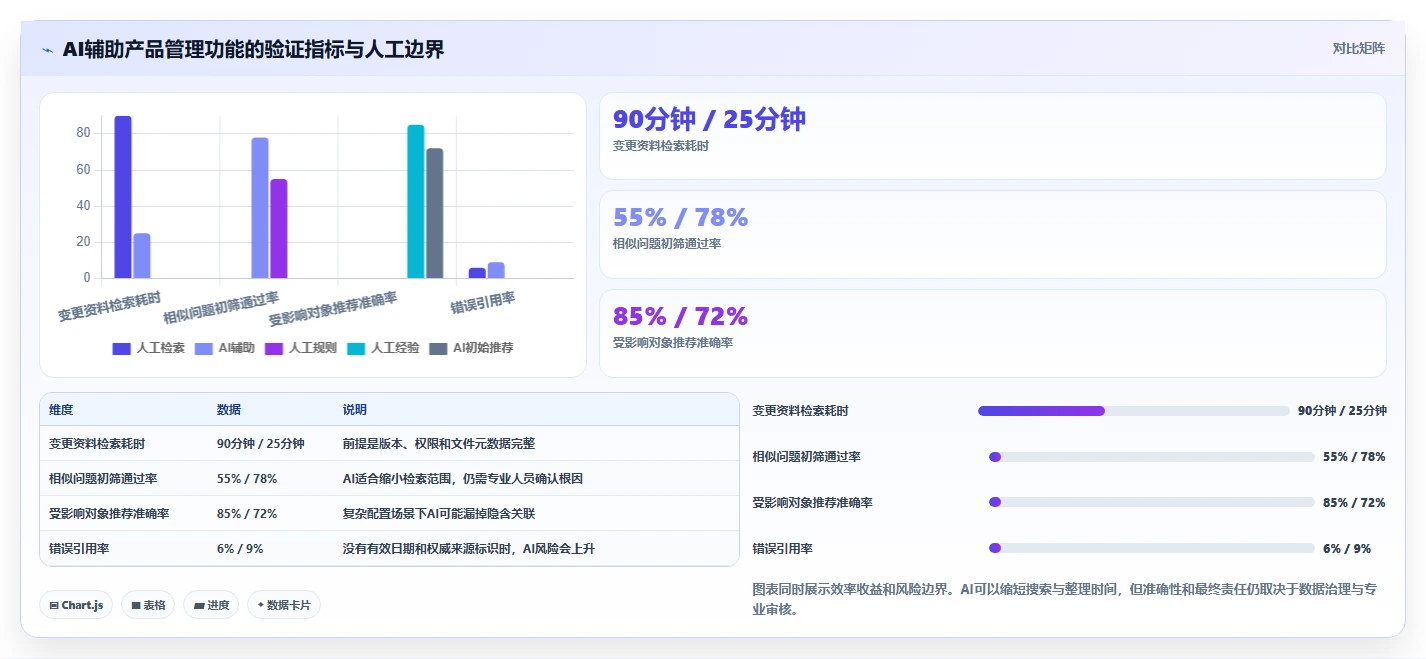
Task: Click the 对比矩阵 label in header
Action: (1358, 48)
